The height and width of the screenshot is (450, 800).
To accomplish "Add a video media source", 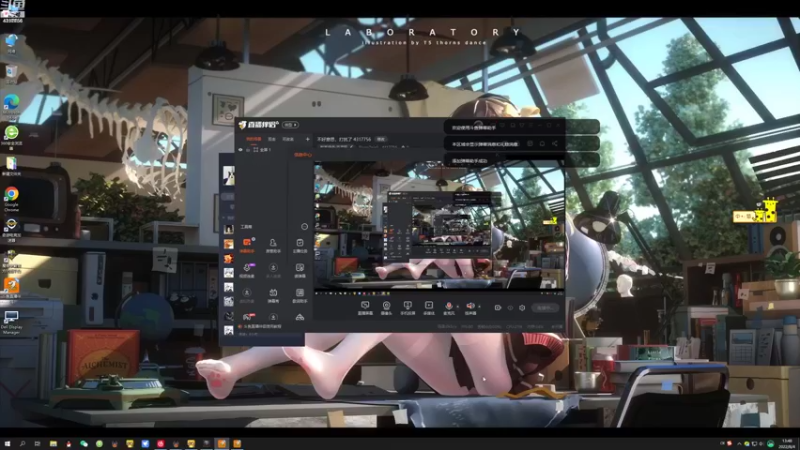I will tap(429, 308).
